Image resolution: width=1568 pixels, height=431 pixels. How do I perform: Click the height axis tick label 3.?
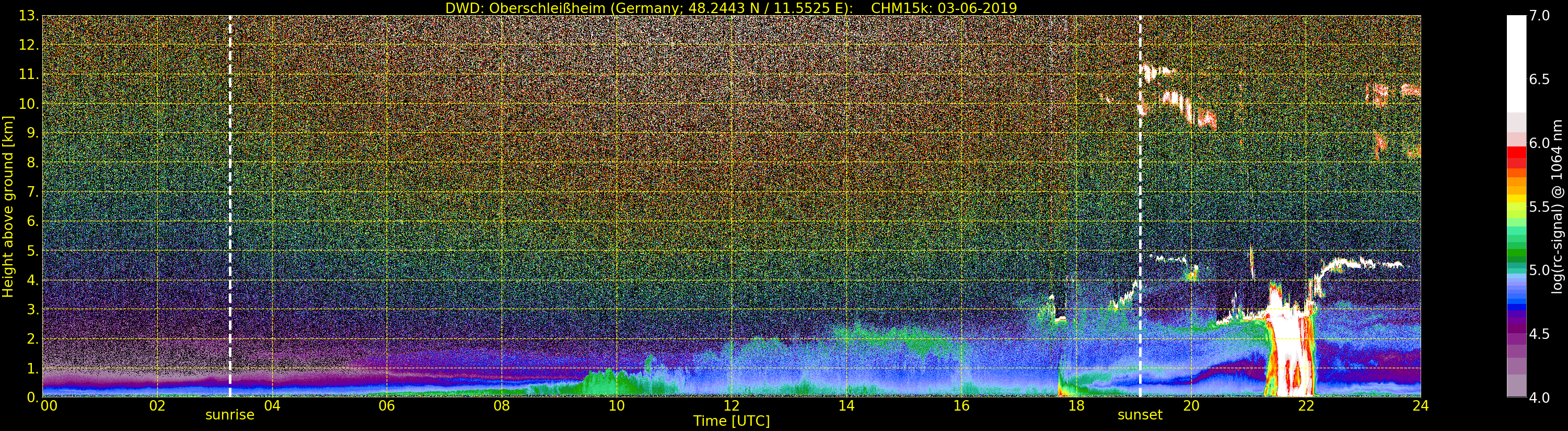(x=33, y=309)
